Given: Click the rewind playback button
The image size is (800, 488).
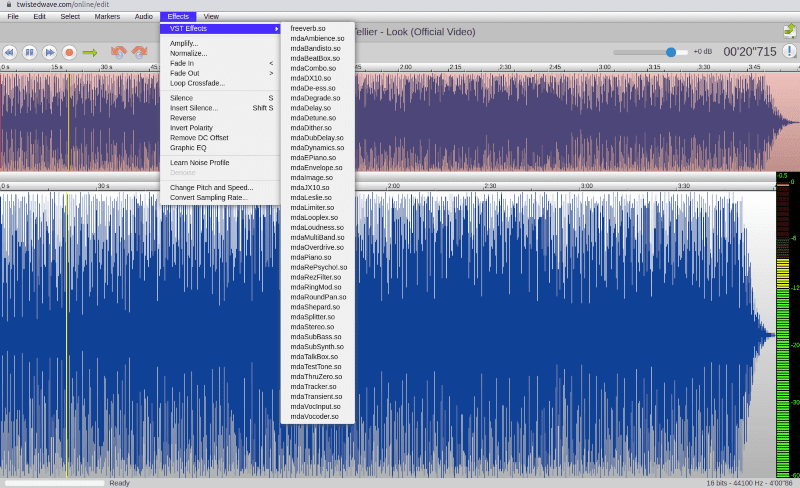Looking at the screenshot, I should [10, 52].
